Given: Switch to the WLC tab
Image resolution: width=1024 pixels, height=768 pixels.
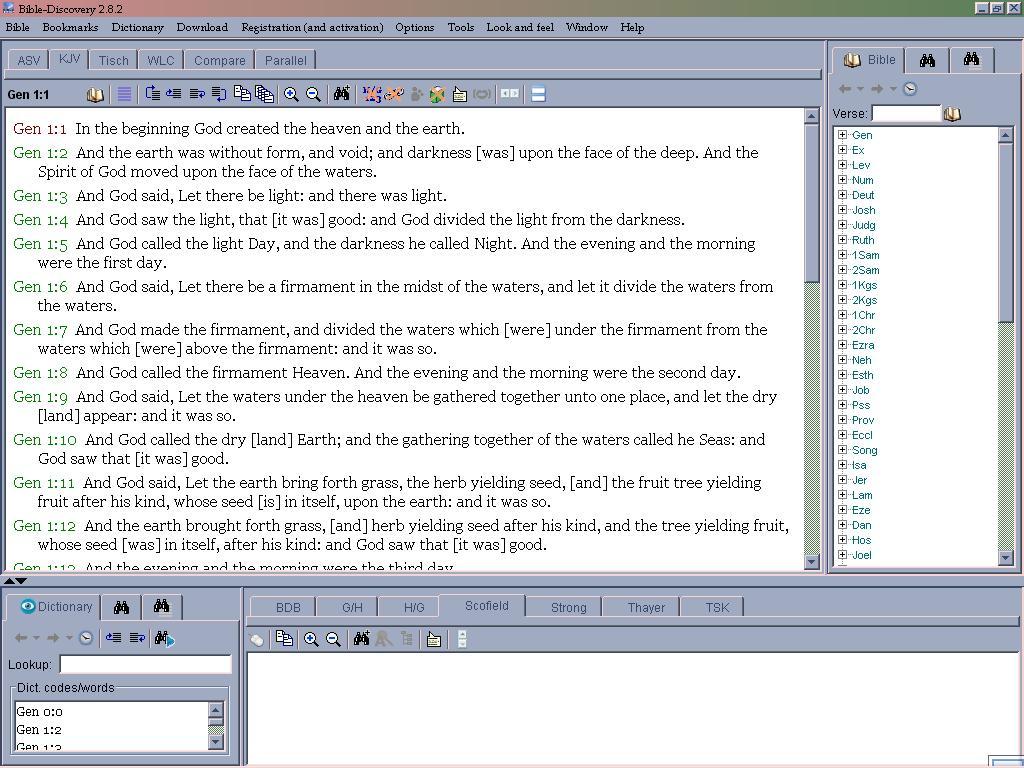Looking at the screenshot, I should click(x=161, y=61).
